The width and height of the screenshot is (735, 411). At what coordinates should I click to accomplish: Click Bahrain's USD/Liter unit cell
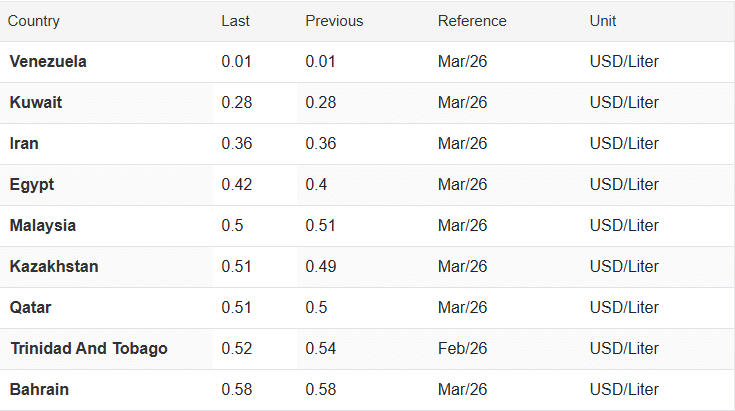(x=624, y=390)
